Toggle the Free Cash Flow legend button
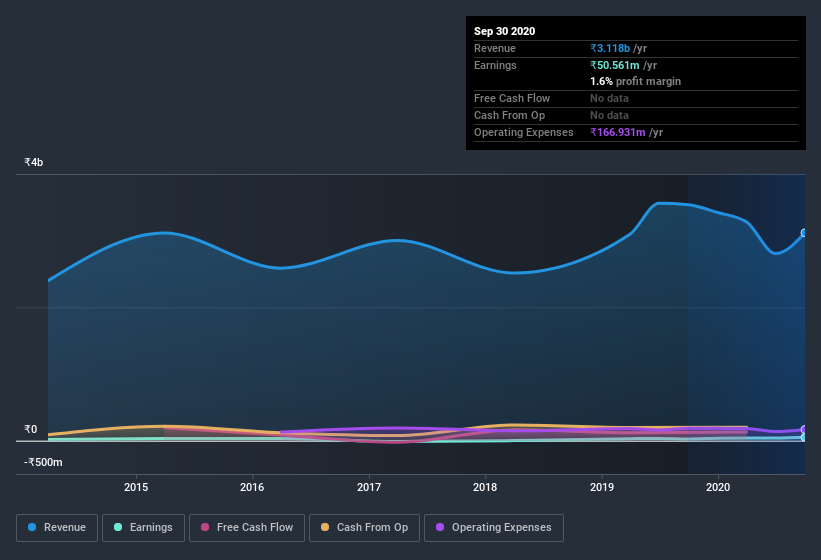The width and height of the screenshot is (821, 560). pos(247,528)
